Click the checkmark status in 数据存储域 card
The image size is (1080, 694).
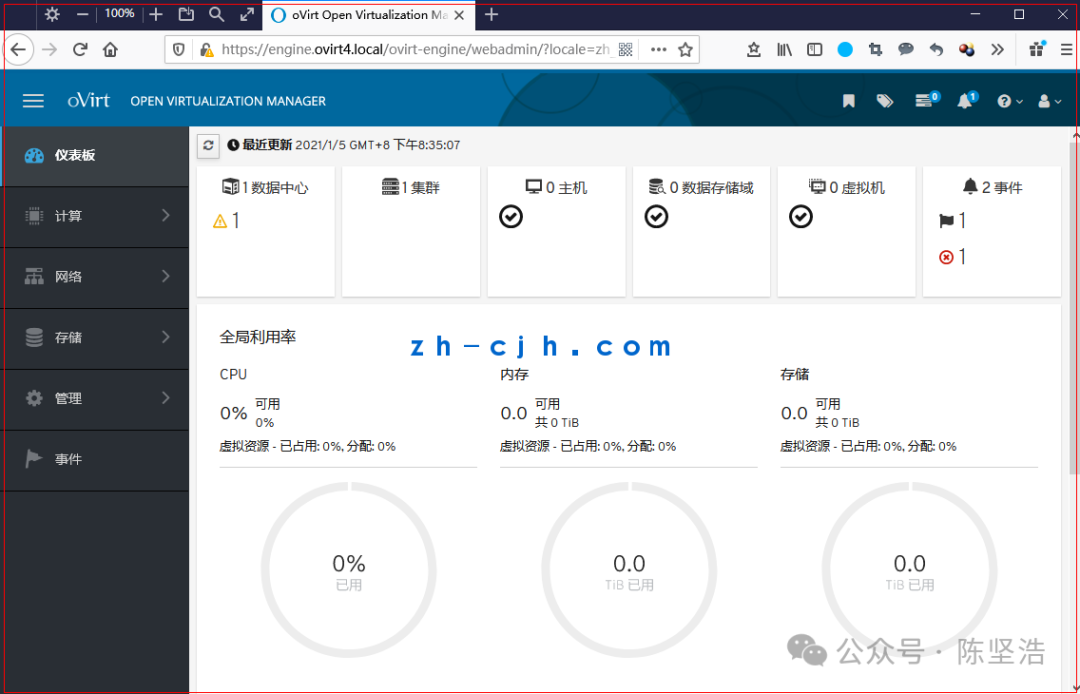pos(656,217)
